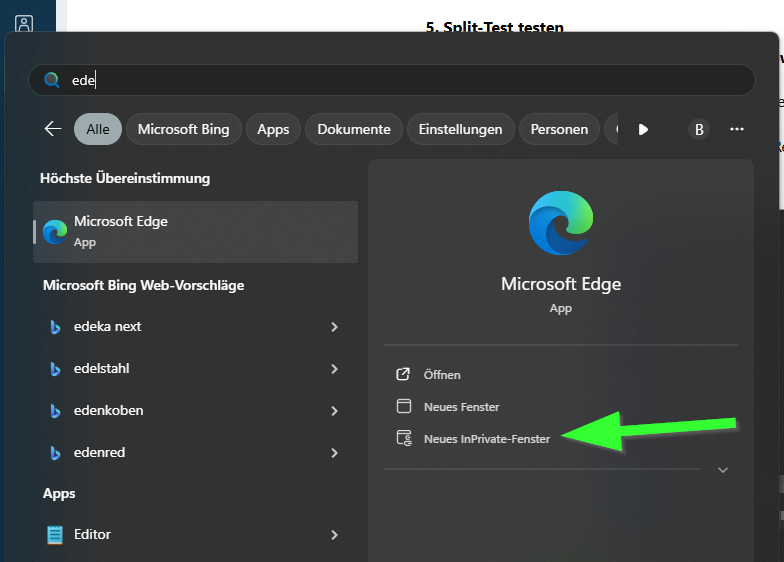Click the contact icon in background window sidebar
784x562 pixels.
tap(24, 24)
